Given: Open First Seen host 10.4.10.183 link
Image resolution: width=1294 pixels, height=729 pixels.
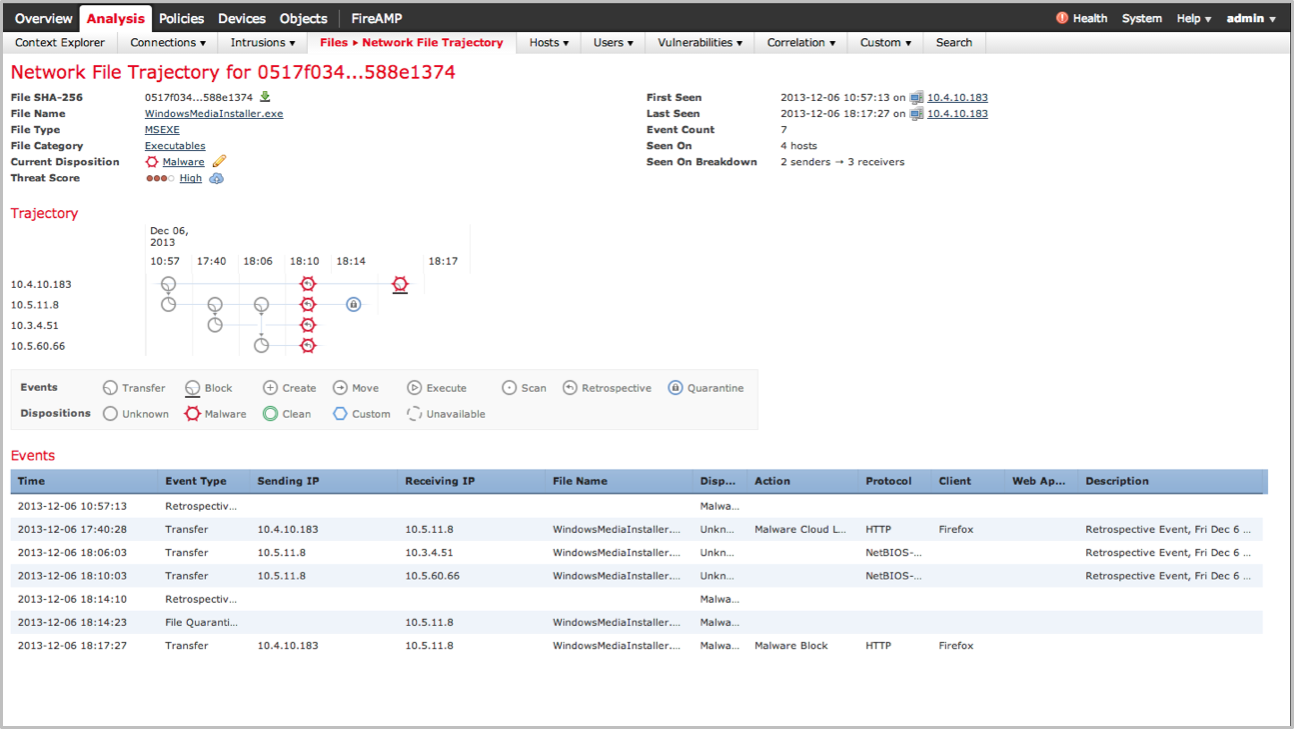Looking at the screenshot, I should point(957,98).
